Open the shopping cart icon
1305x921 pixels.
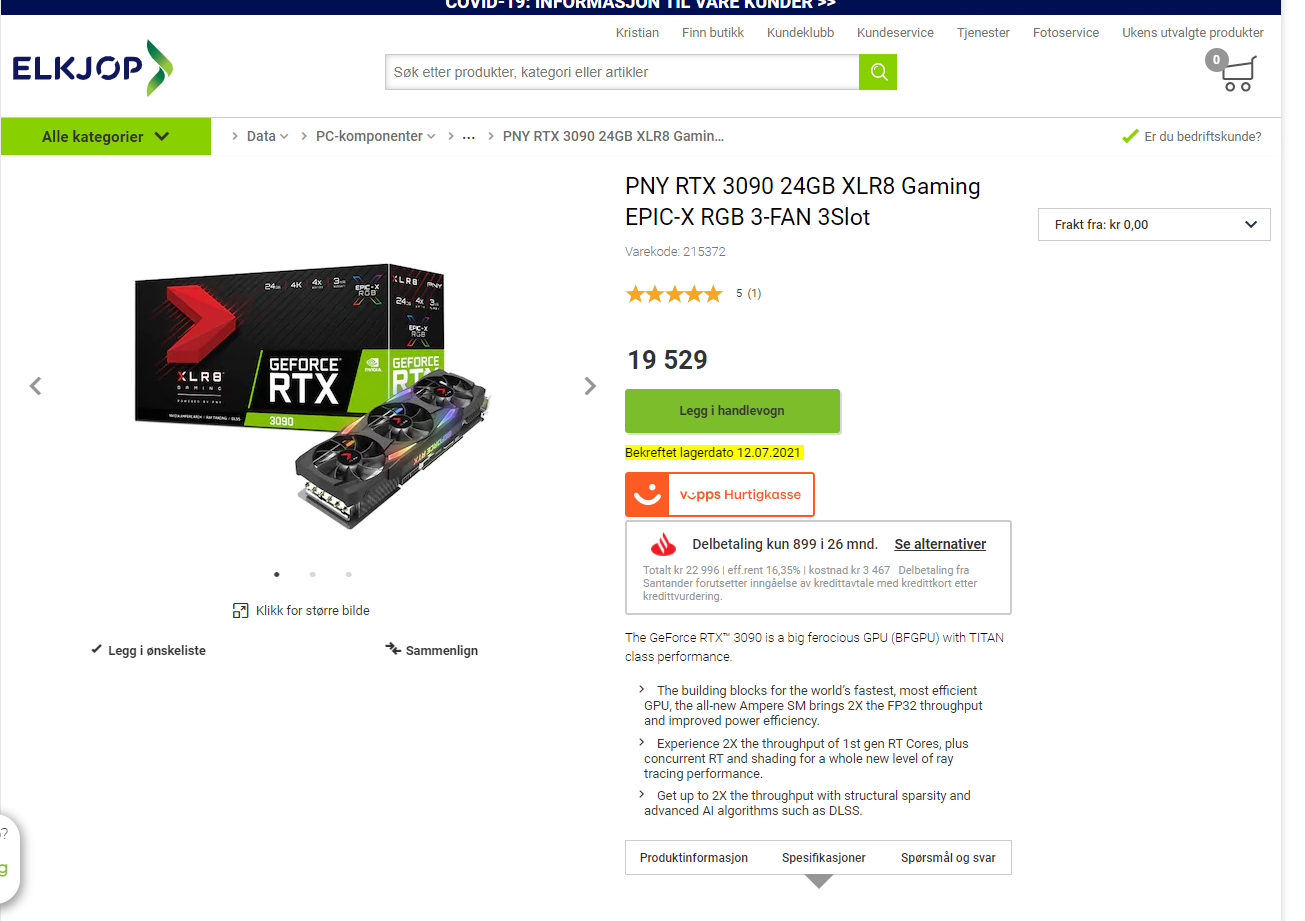(1231, 72)
